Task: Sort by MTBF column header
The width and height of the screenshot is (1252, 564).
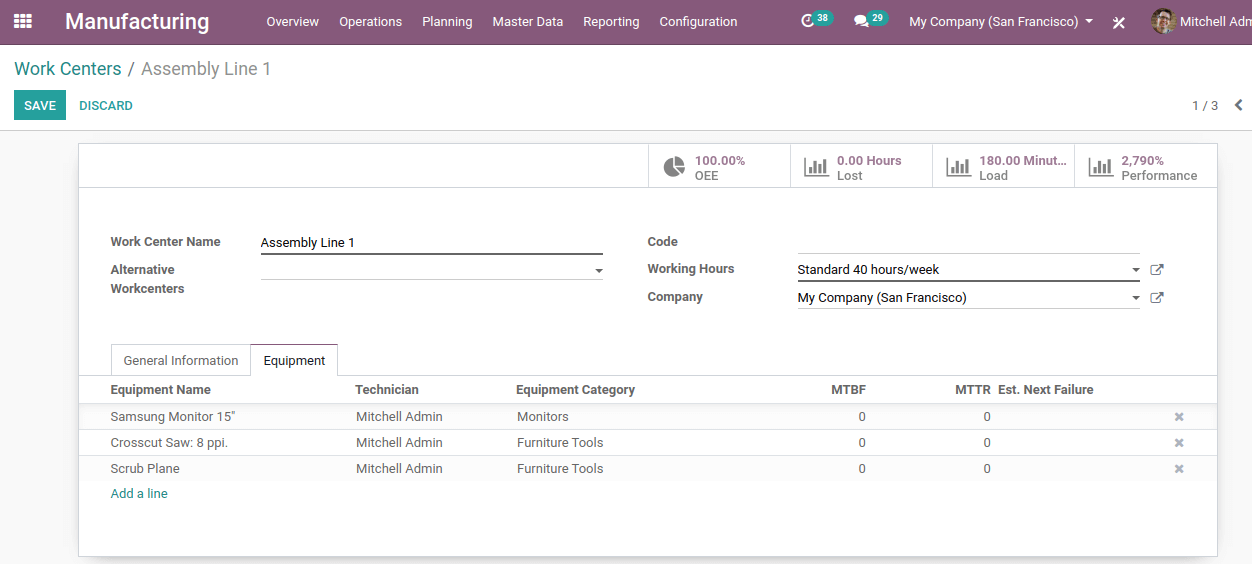Action: tap(848, 390)
